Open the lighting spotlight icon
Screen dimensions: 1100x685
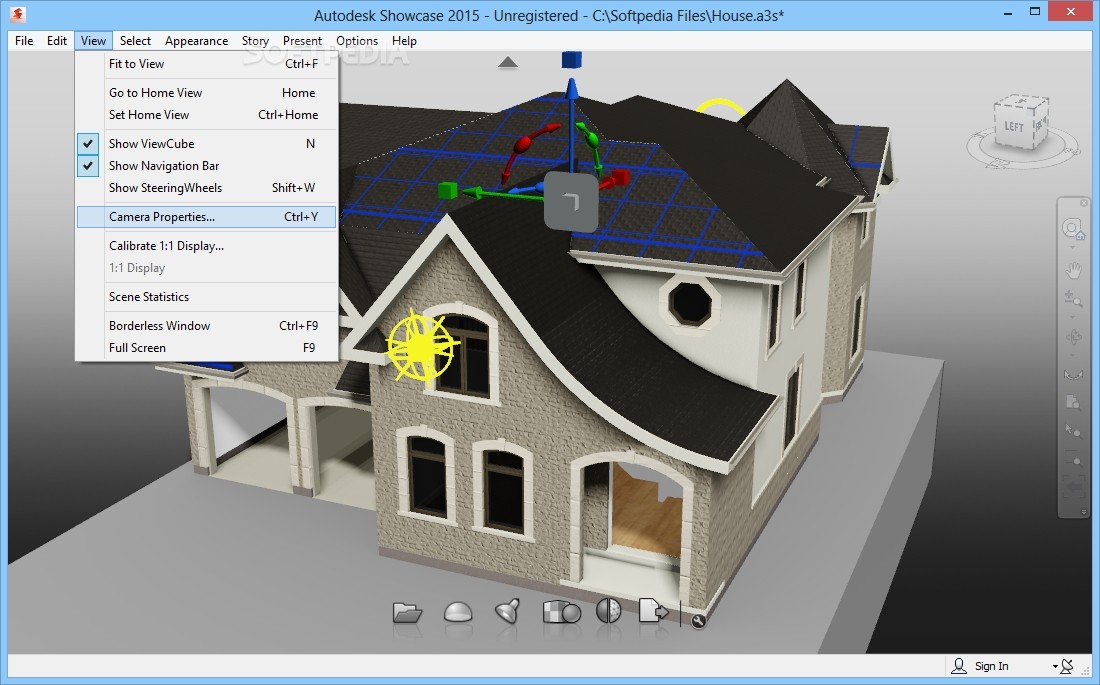(x=507, y=611)
